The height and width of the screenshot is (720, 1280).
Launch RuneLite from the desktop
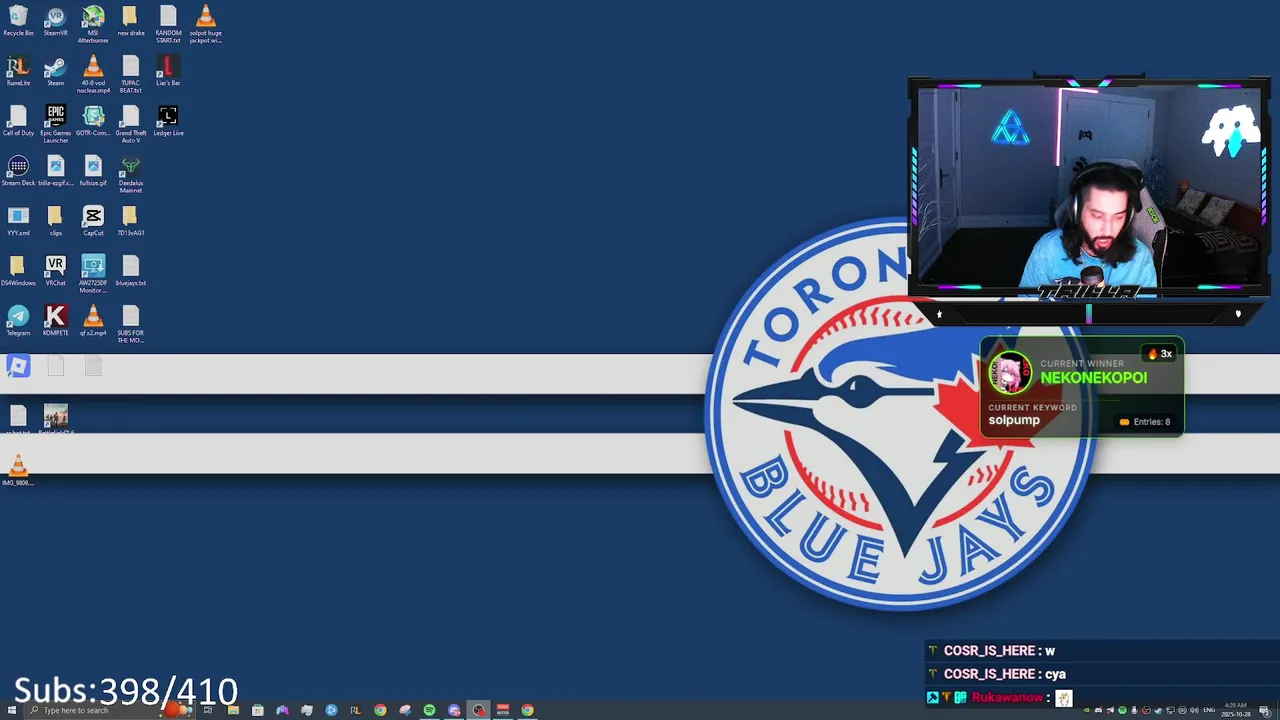click(x=18, y=71)
